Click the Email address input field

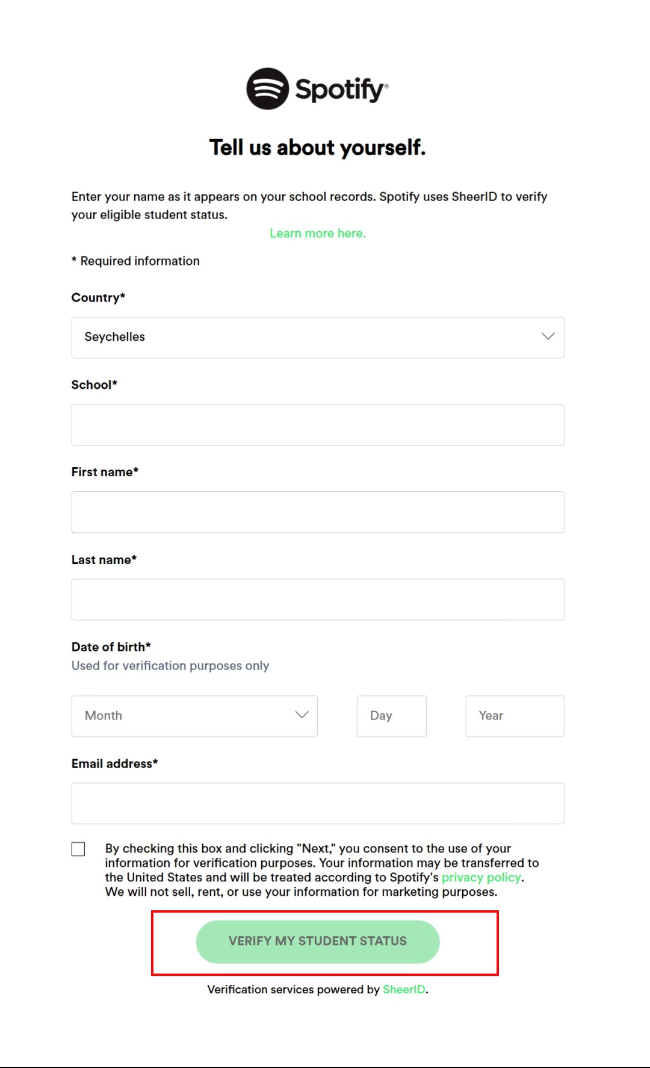coord(317,803)
